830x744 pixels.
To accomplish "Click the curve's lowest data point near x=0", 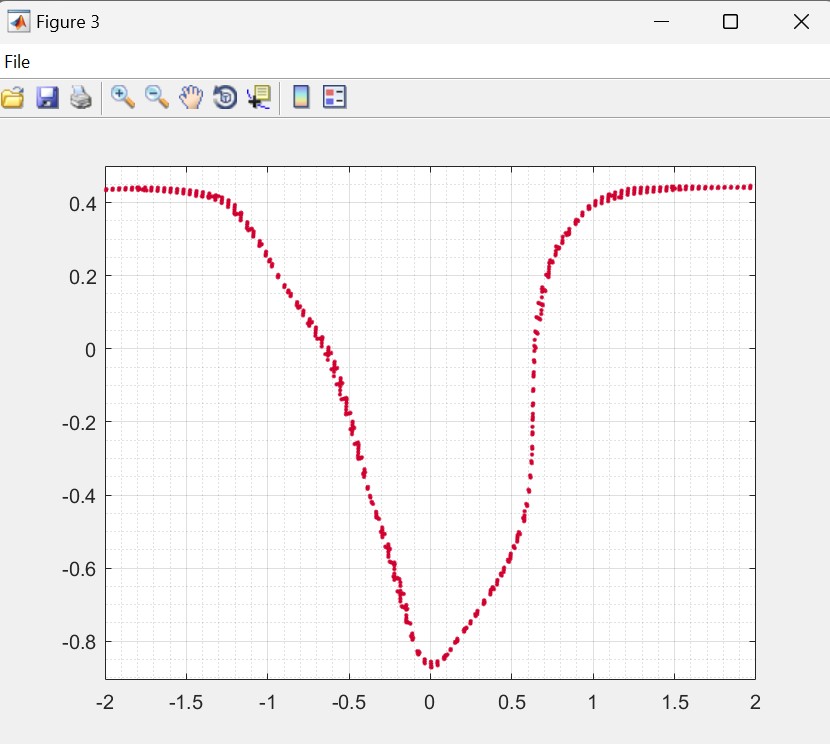I will (432, 664).
